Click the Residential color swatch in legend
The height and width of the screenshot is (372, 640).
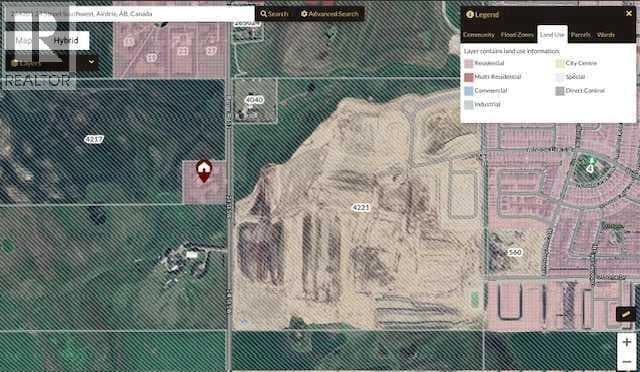469,63
